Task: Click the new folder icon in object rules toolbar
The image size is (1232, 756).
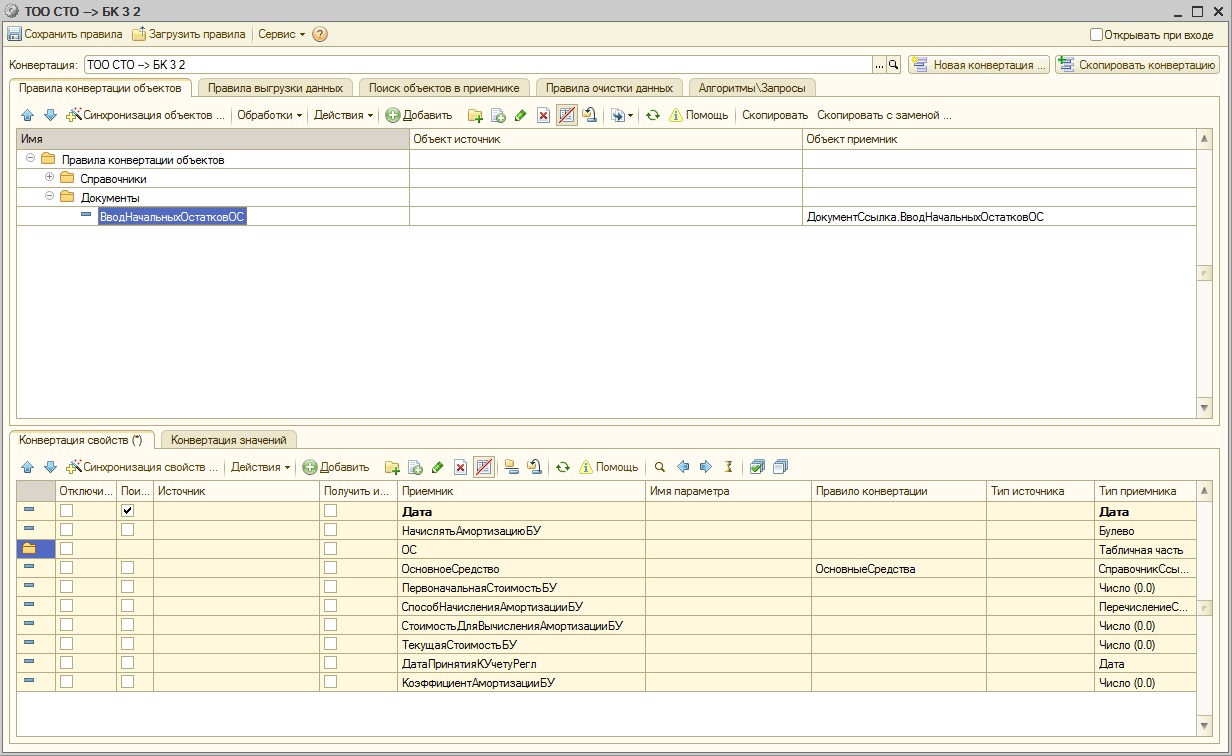Action: tap(475, 115)
